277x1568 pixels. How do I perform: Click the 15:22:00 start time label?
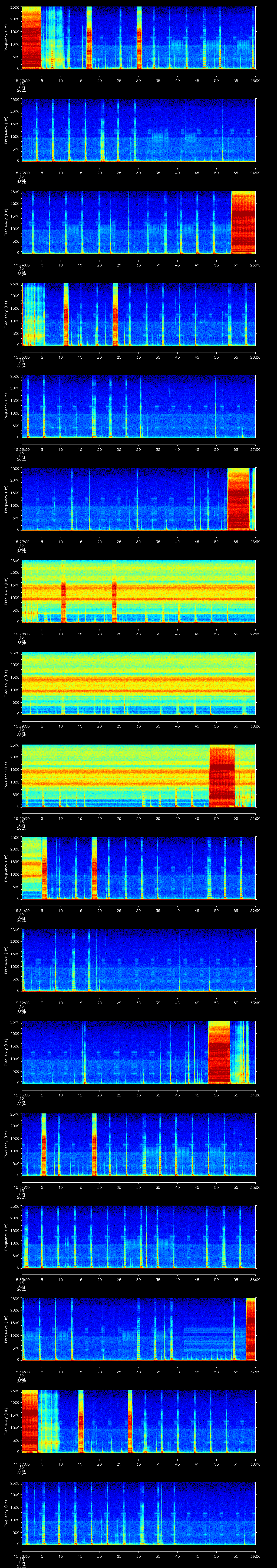(x=21, y=80)
